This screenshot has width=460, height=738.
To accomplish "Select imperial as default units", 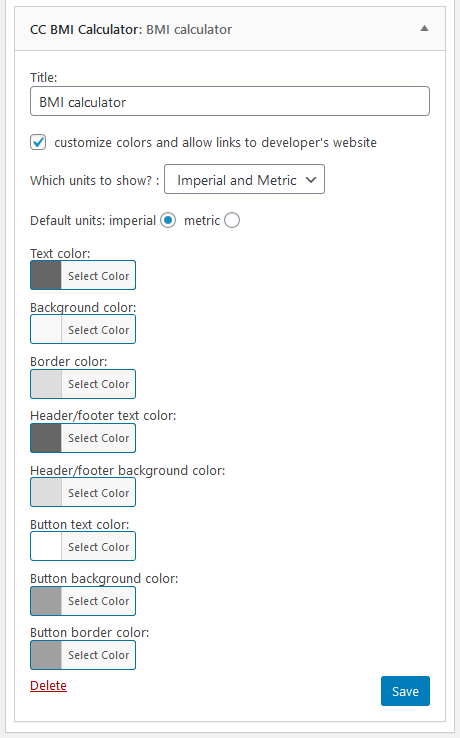I will tap(168, 220).
